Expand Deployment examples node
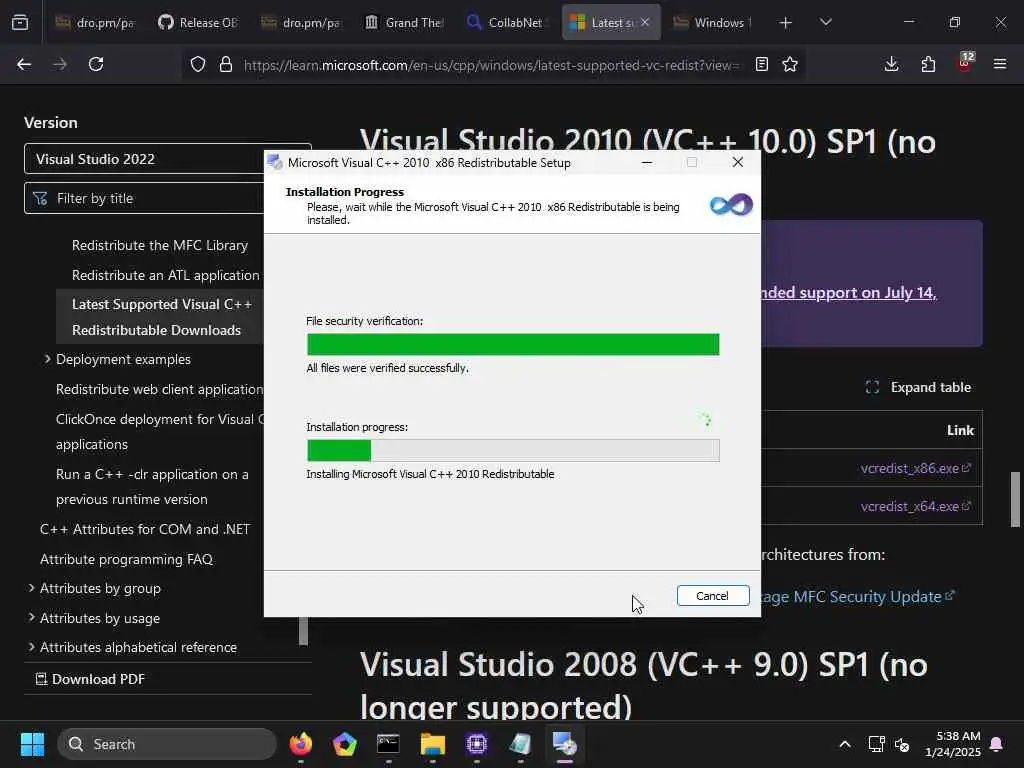Image resolution: width=1024 pixels, height=768 pixels. [x=47, y=359]
